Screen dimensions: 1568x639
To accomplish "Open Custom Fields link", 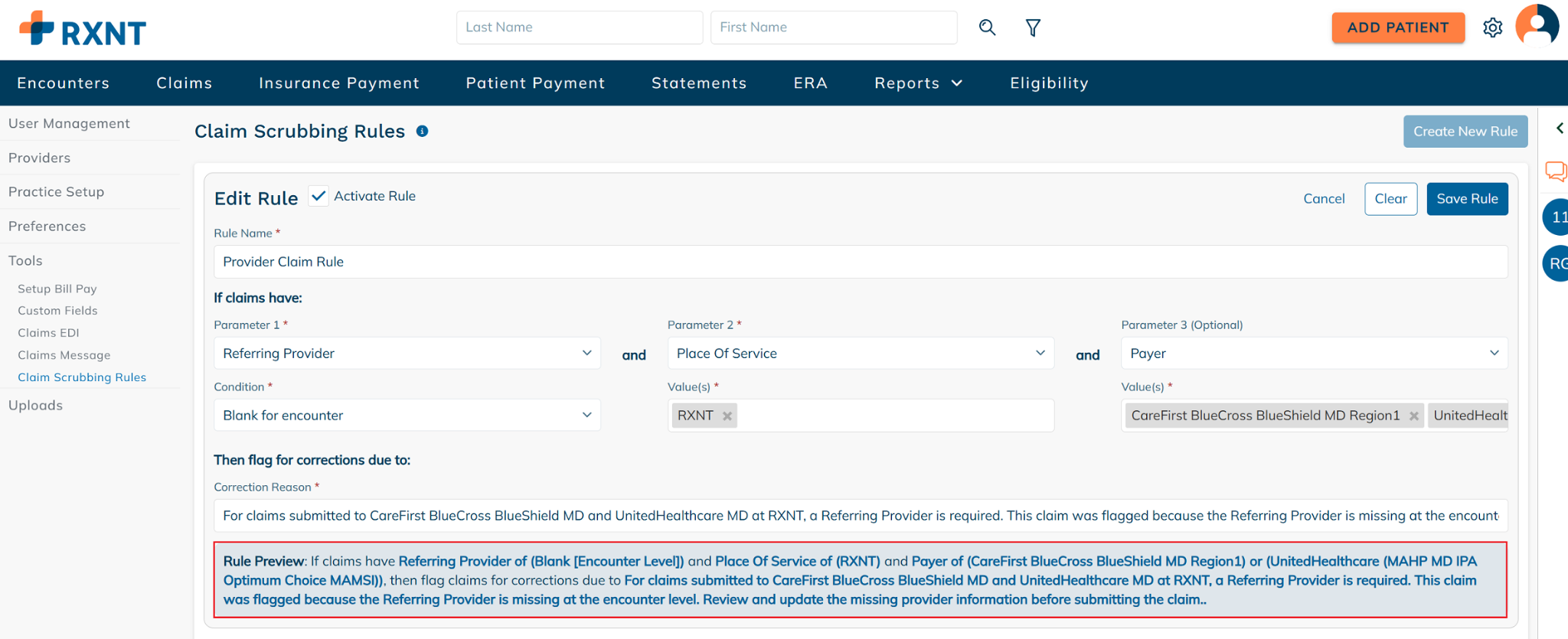I will [x=57, y=311].
